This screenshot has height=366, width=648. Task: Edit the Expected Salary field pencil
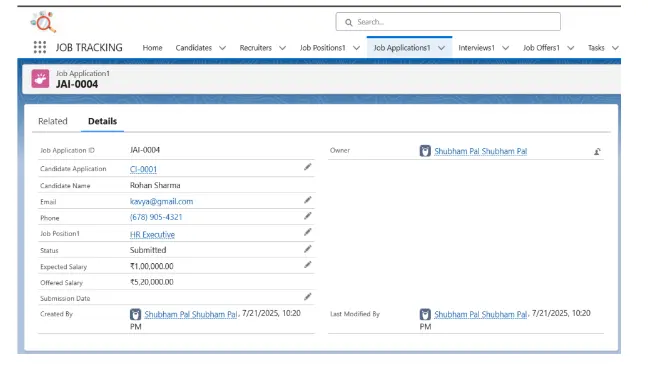click(x=307, y=265)
